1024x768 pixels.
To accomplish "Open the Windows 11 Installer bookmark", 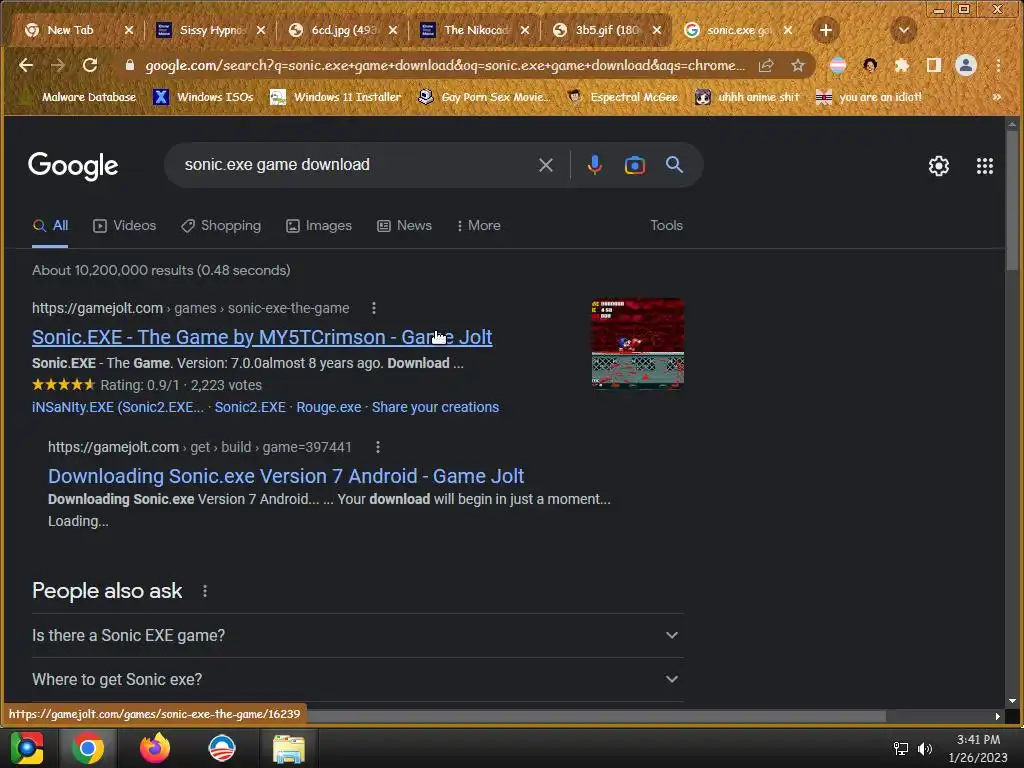I will (336, 97).
